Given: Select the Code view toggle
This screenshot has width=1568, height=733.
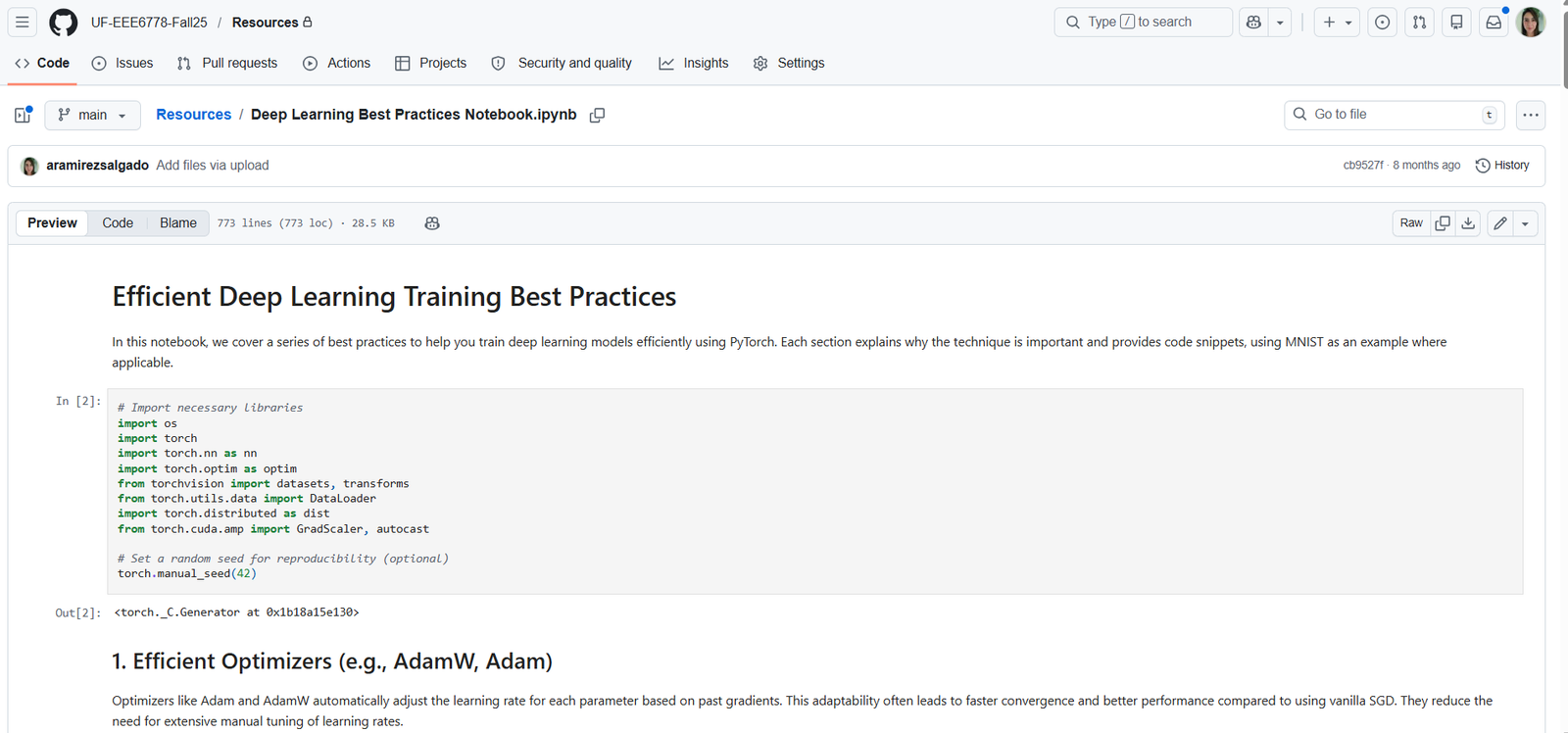Looking at the screenshot, I should (x=118, y=223).
